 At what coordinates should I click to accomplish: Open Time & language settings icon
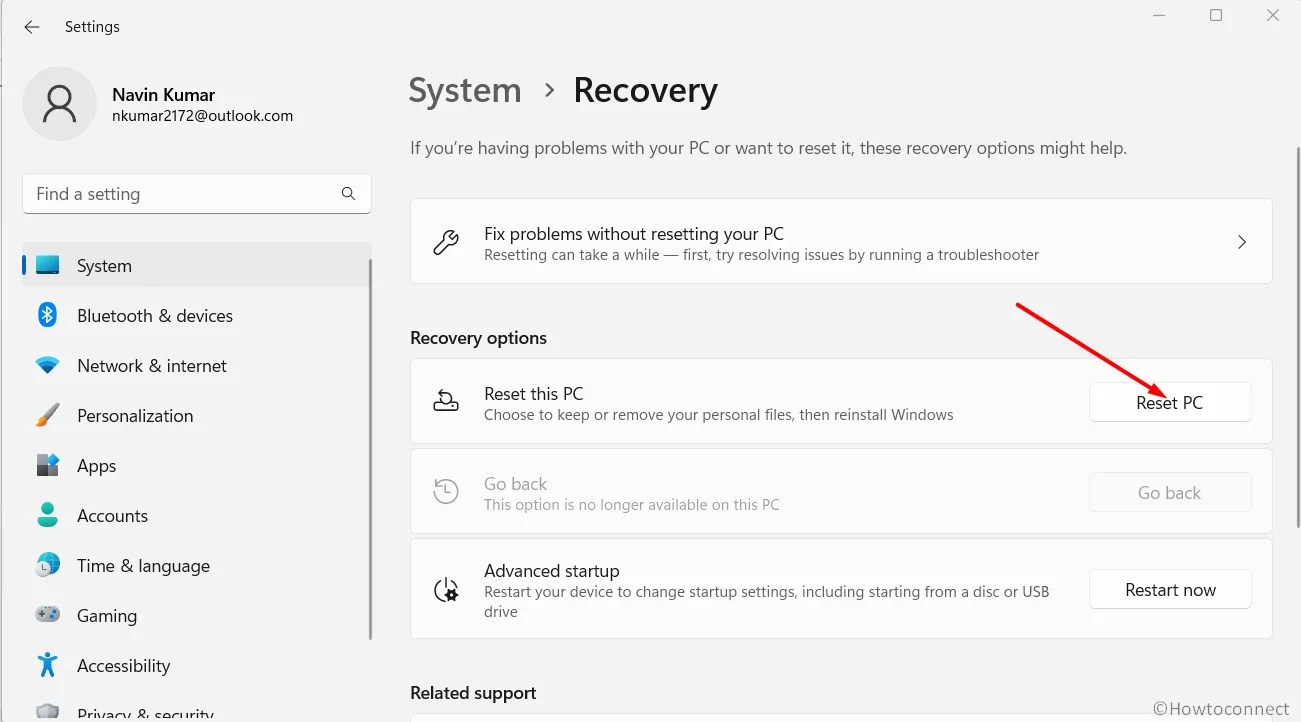coord(48,565)
